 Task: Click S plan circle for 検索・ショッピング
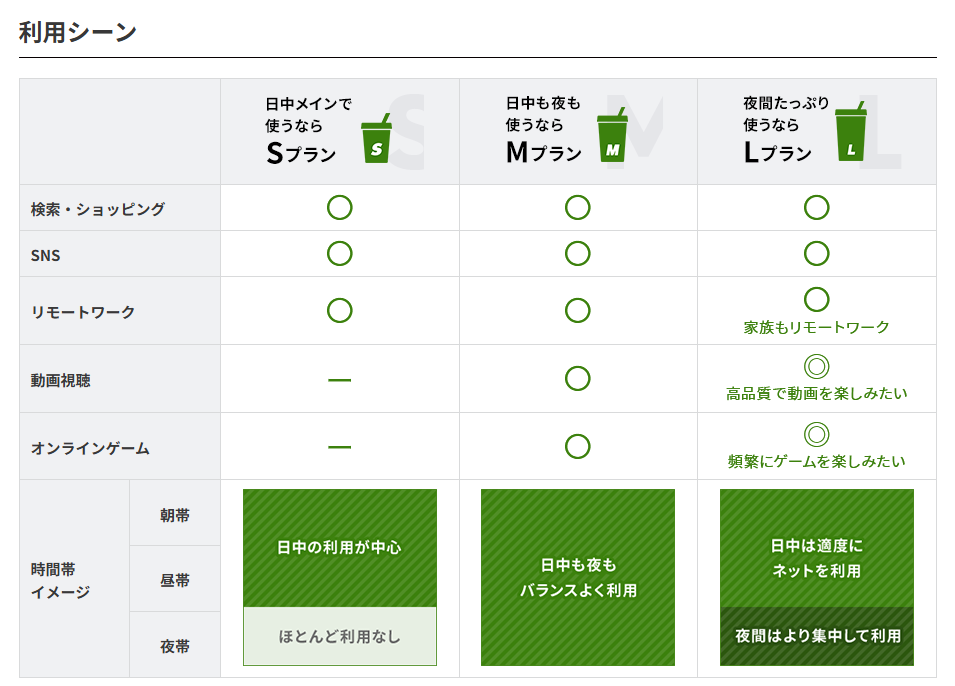[x=340, y=208]
